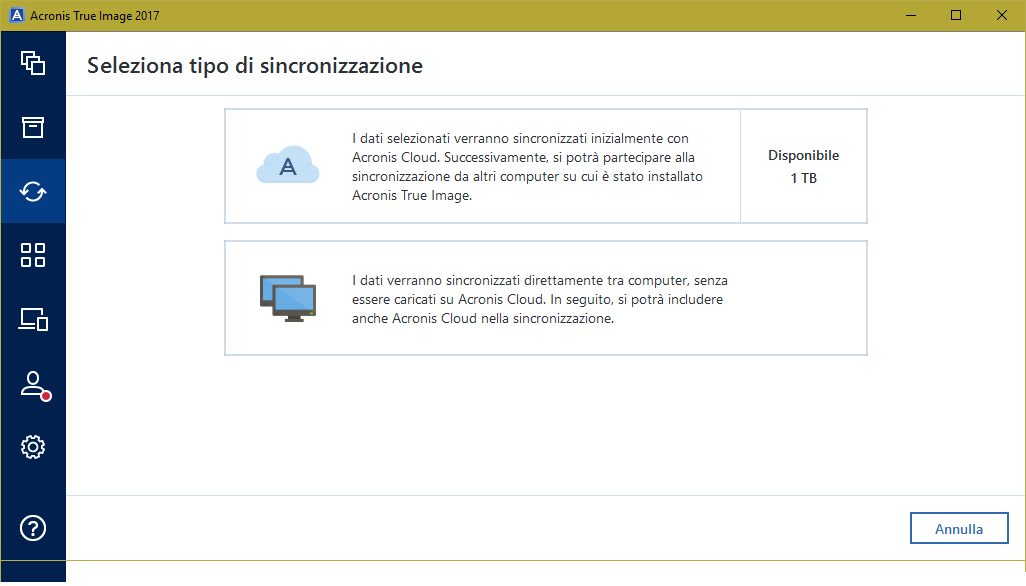The width and height of the screenshot is (1026, 586).
Task: Click the Acronis Cloud icon
Action: [288, 166]
